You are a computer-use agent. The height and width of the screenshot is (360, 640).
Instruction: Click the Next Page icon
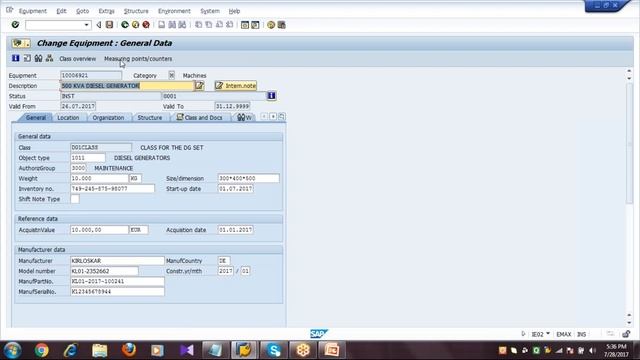click(219, 25)
